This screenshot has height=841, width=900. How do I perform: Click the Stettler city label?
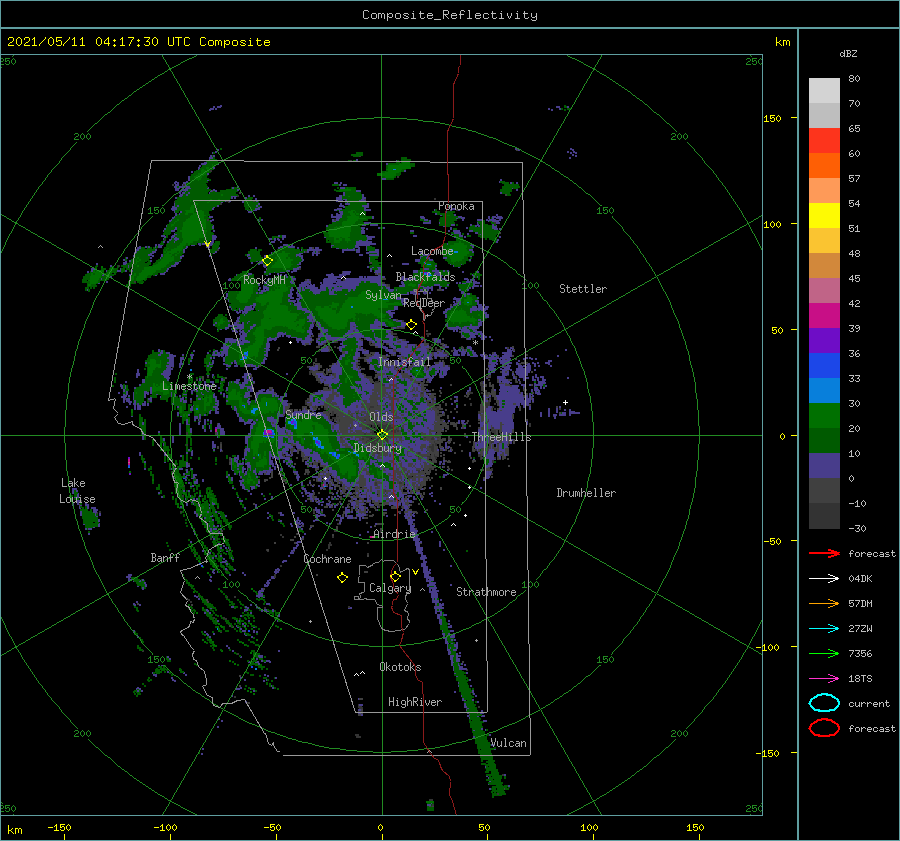[583, 289]
